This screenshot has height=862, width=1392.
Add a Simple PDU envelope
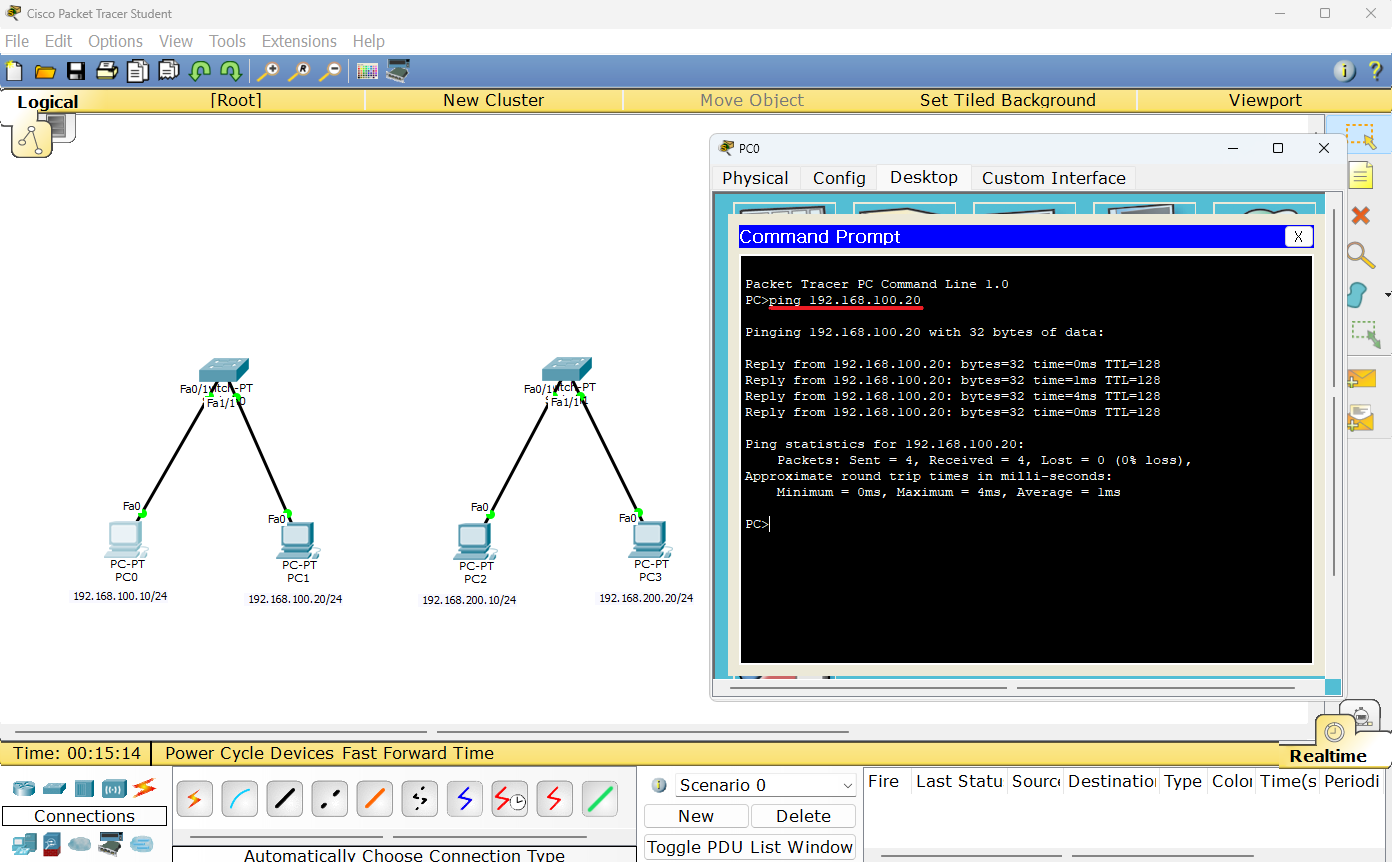click(x=1361, y=380)
